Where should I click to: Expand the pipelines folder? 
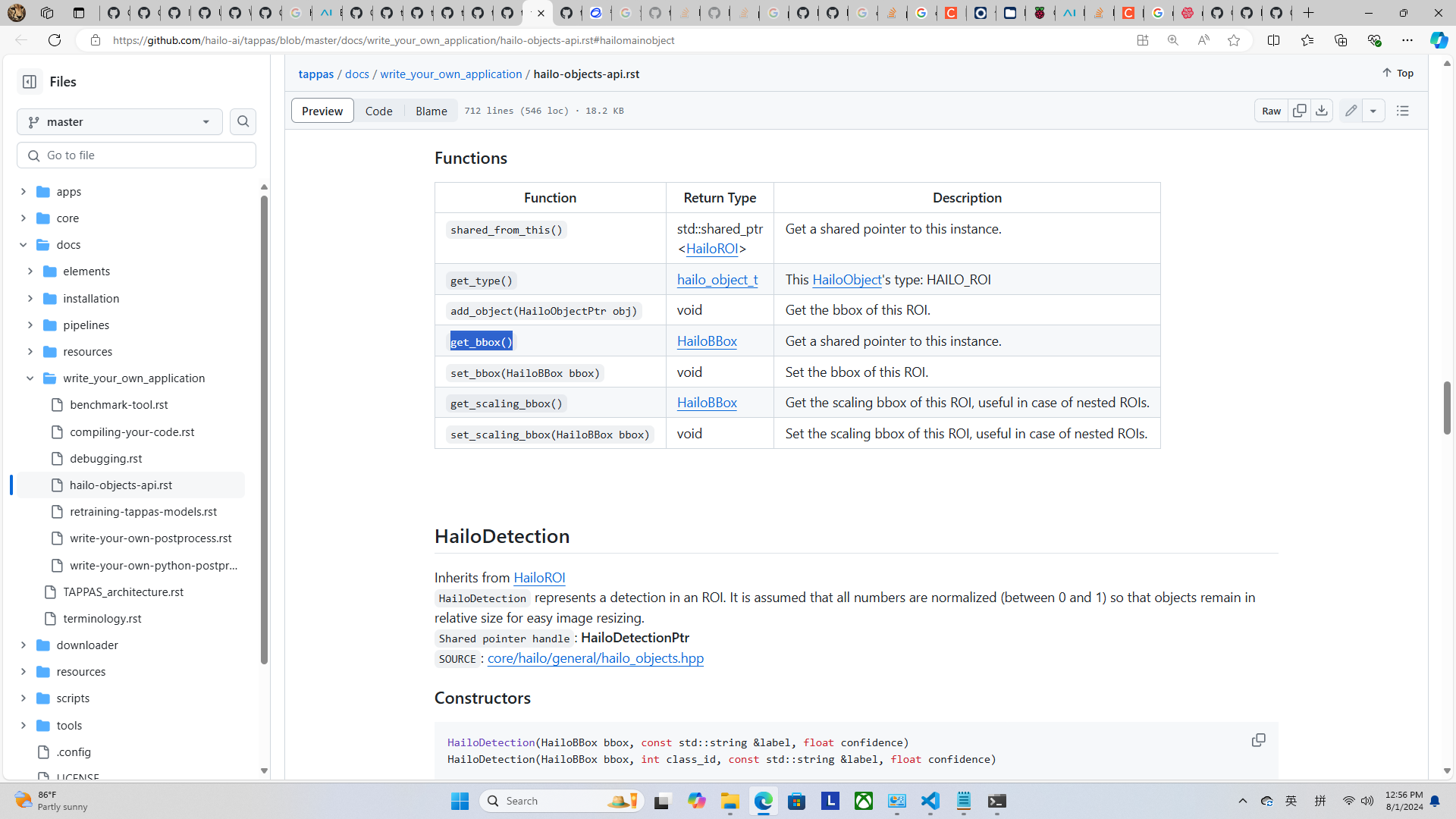tap(30, 325)
